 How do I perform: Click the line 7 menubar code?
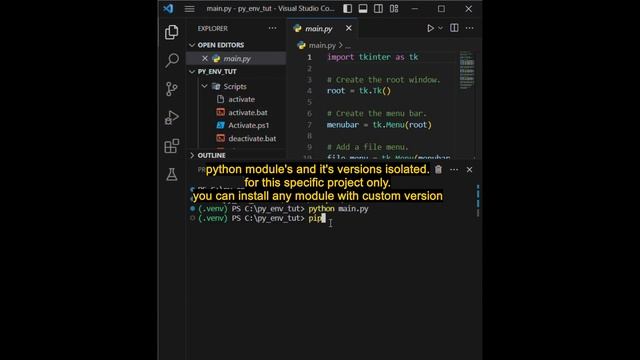click(379, 124)
